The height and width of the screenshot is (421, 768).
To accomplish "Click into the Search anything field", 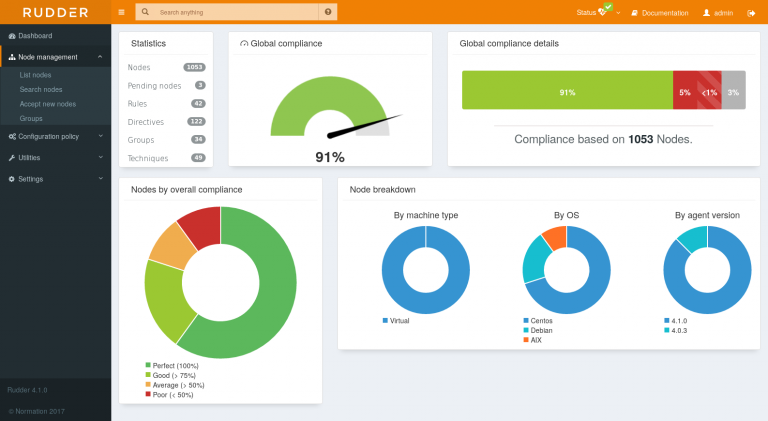I will (x=236, y=12).
